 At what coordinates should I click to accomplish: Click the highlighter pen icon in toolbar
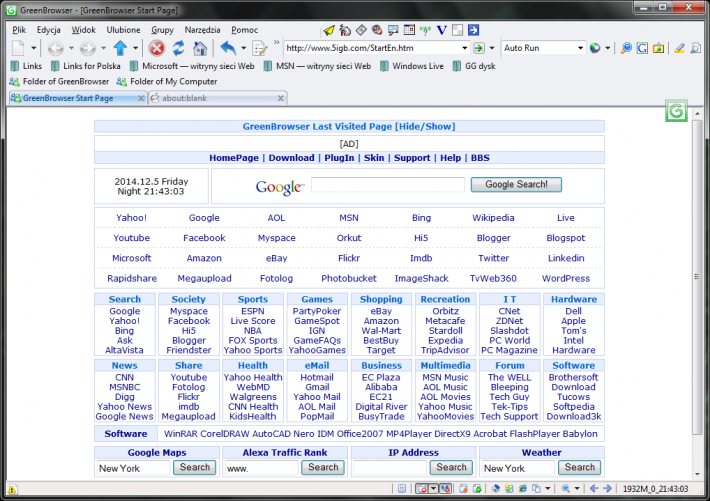tap(679, 48)
